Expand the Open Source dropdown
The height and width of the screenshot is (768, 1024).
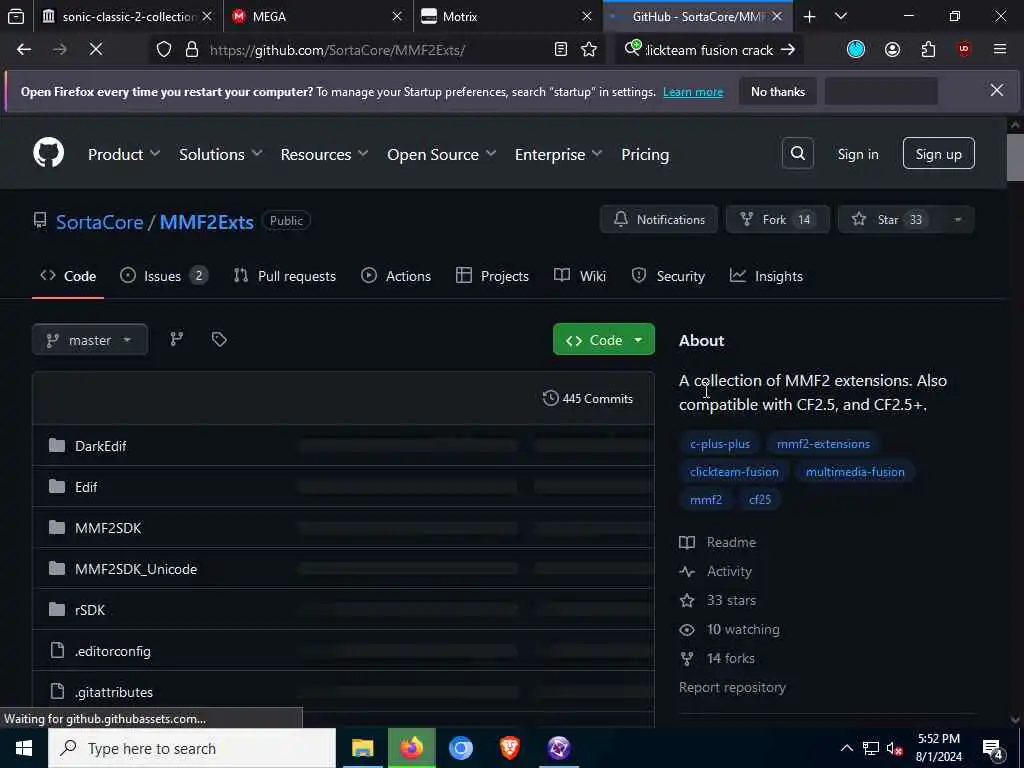pos(441,154)
